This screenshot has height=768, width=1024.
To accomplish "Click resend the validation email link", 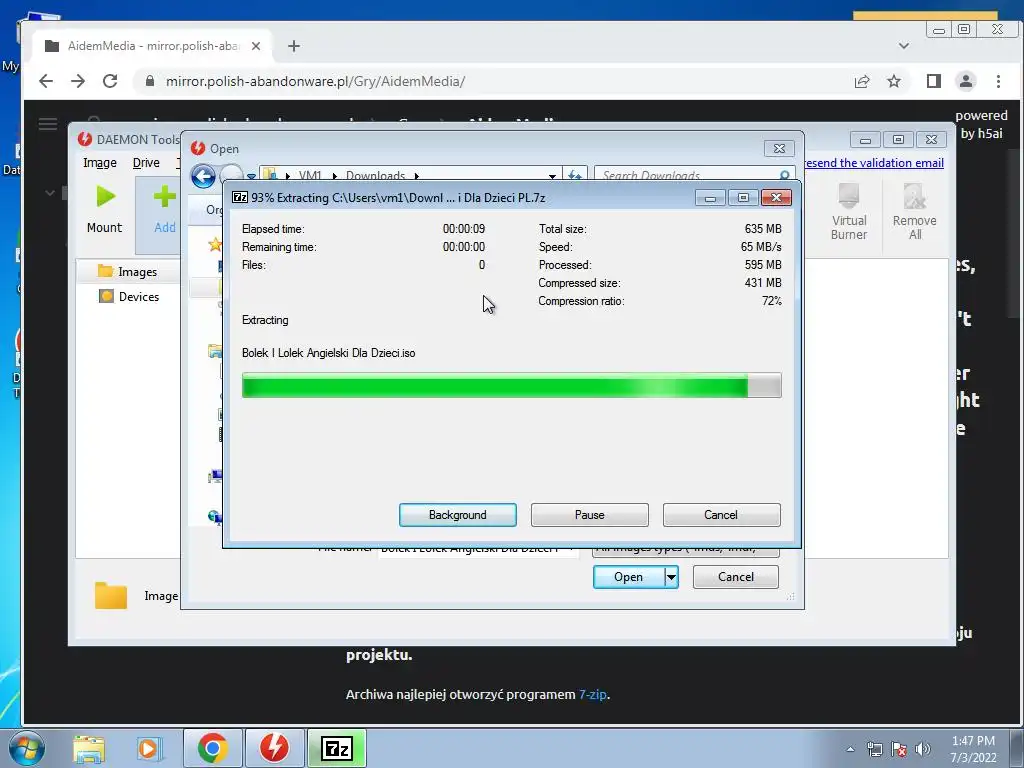I will click(874, 163).
